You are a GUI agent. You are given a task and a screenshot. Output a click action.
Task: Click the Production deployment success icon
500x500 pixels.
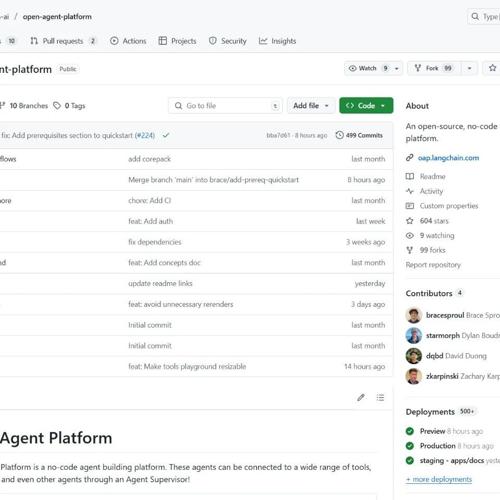click(410, 446)
